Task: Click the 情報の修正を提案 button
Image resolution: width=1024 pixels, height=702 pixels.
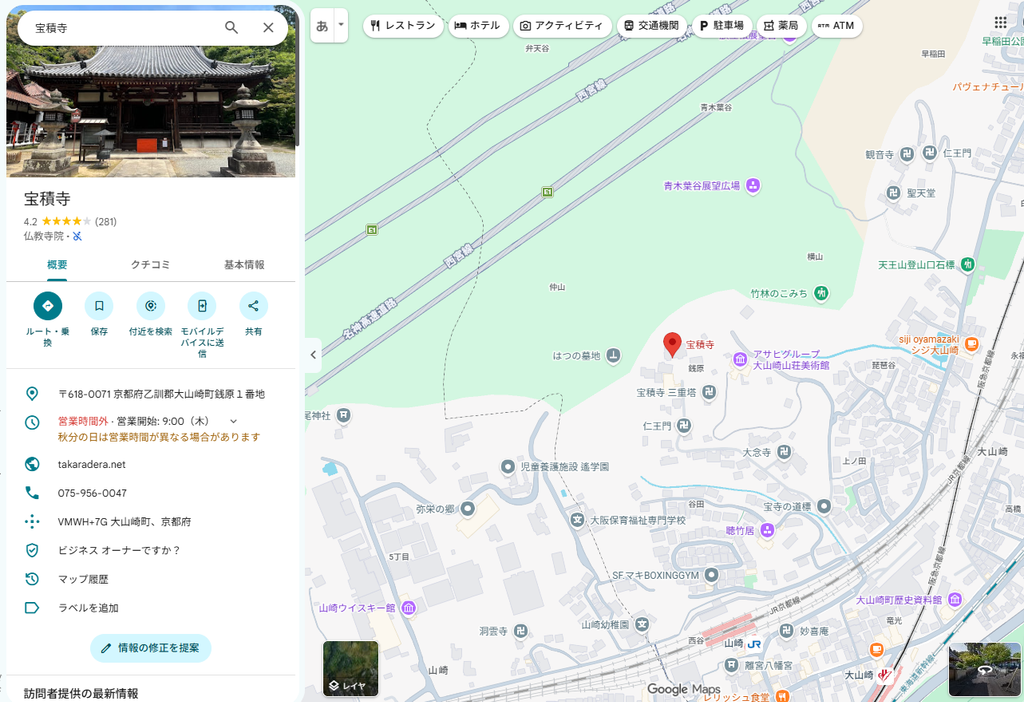Action: tap(151, 648)
